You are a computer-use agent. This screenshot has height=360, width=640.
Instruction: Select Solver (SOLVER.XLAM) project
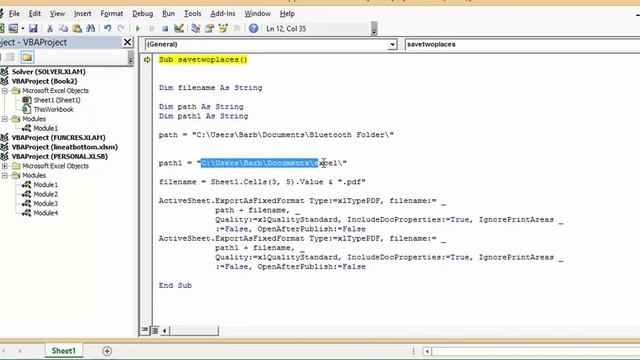(49, 72)
